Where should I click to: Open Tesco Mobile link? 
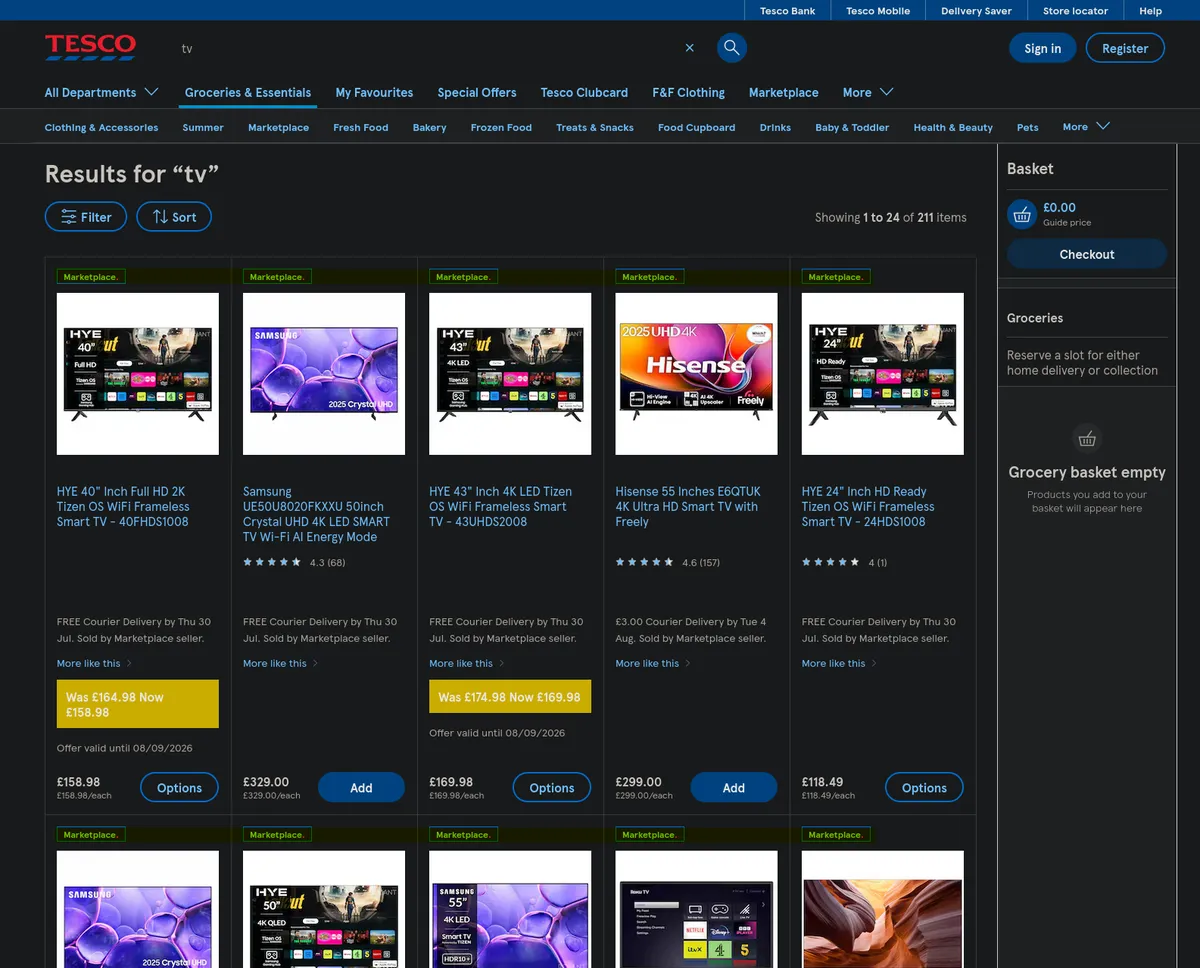pyautogui.click(x=878, y=11)
